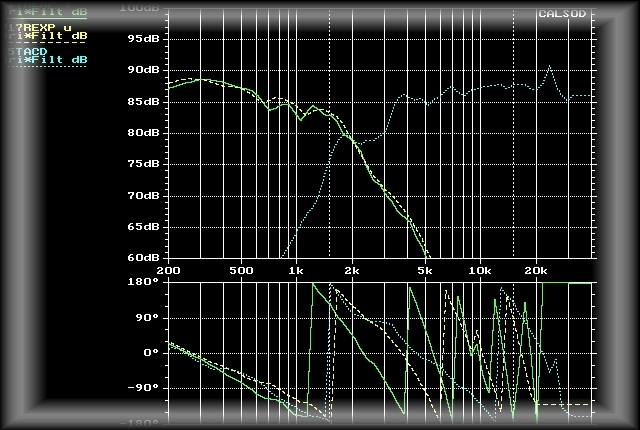Click the green Filt dB legend entry at top
This screenshot has height=430, width=640.
pyautogui.click(x=47, y=12)
